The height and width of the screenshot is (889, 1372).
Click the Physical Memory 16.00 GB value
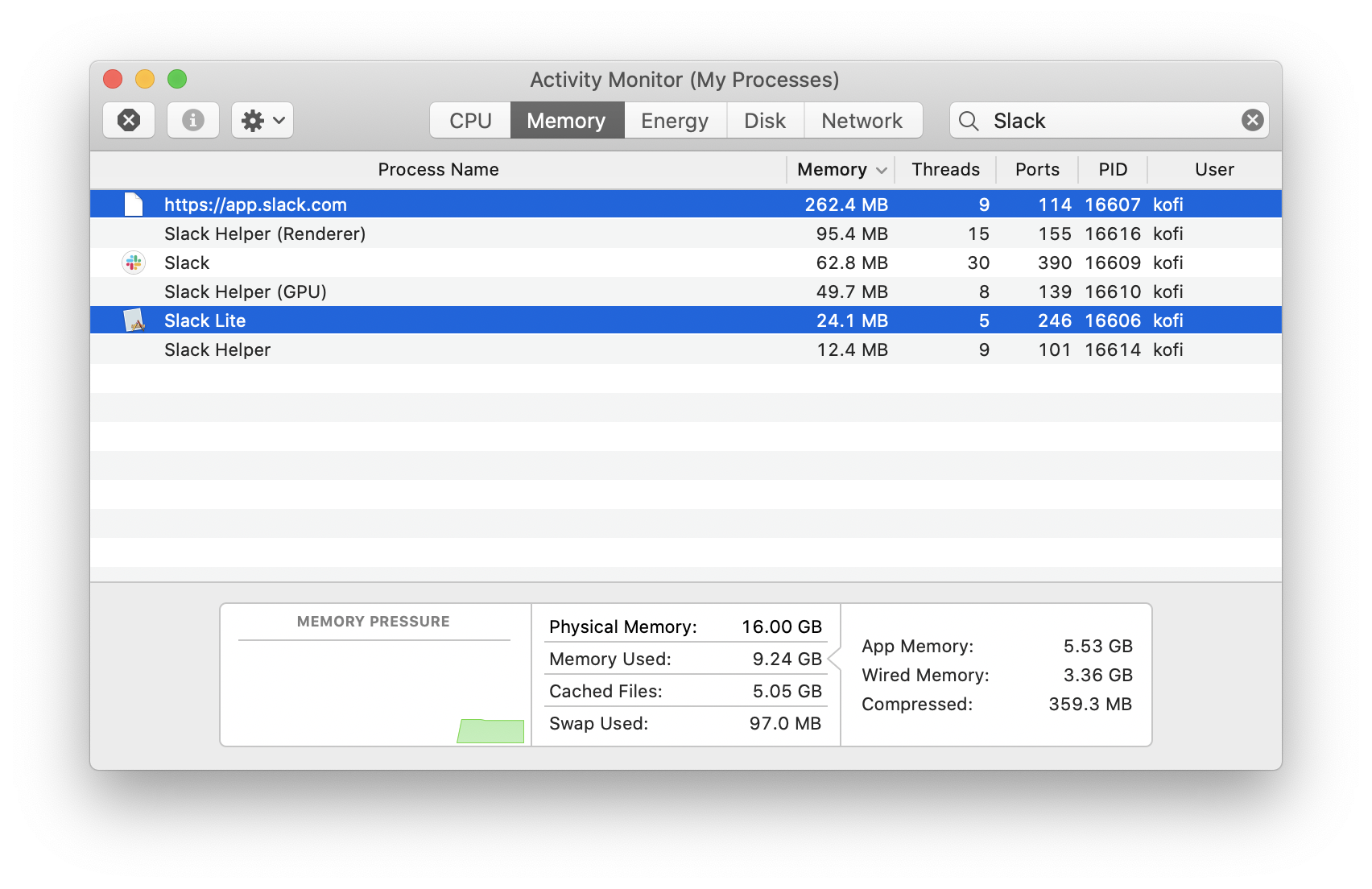click(781, 626)
